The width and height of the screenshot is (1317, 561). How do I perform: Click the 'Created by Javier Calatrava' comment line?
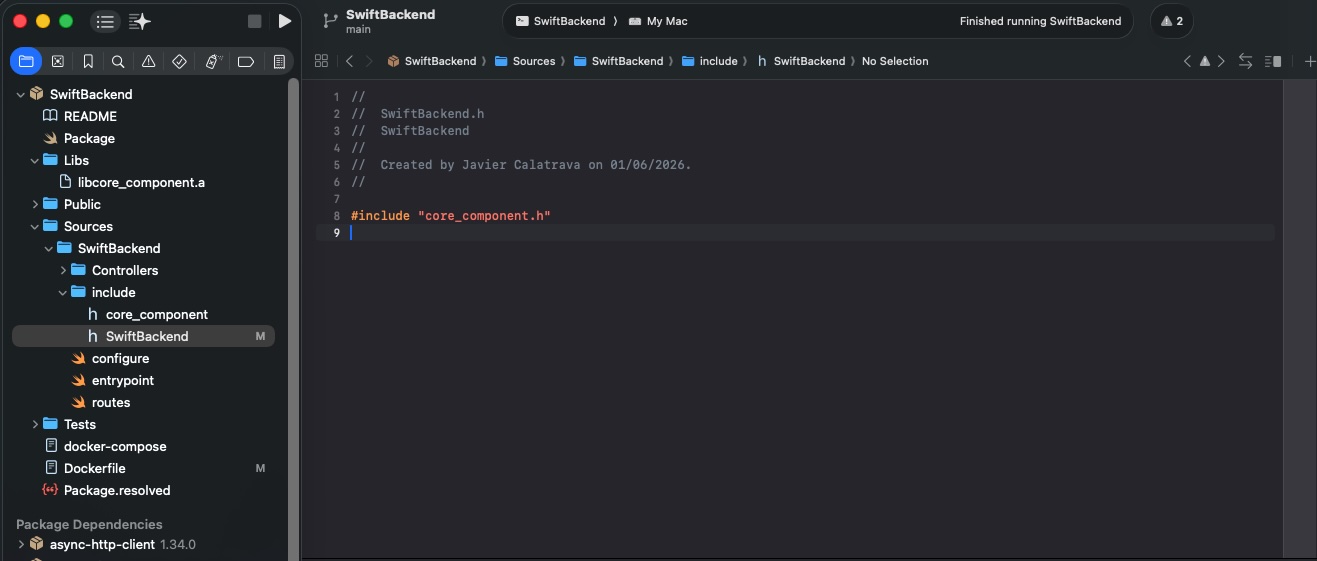[x=521, y=165]
